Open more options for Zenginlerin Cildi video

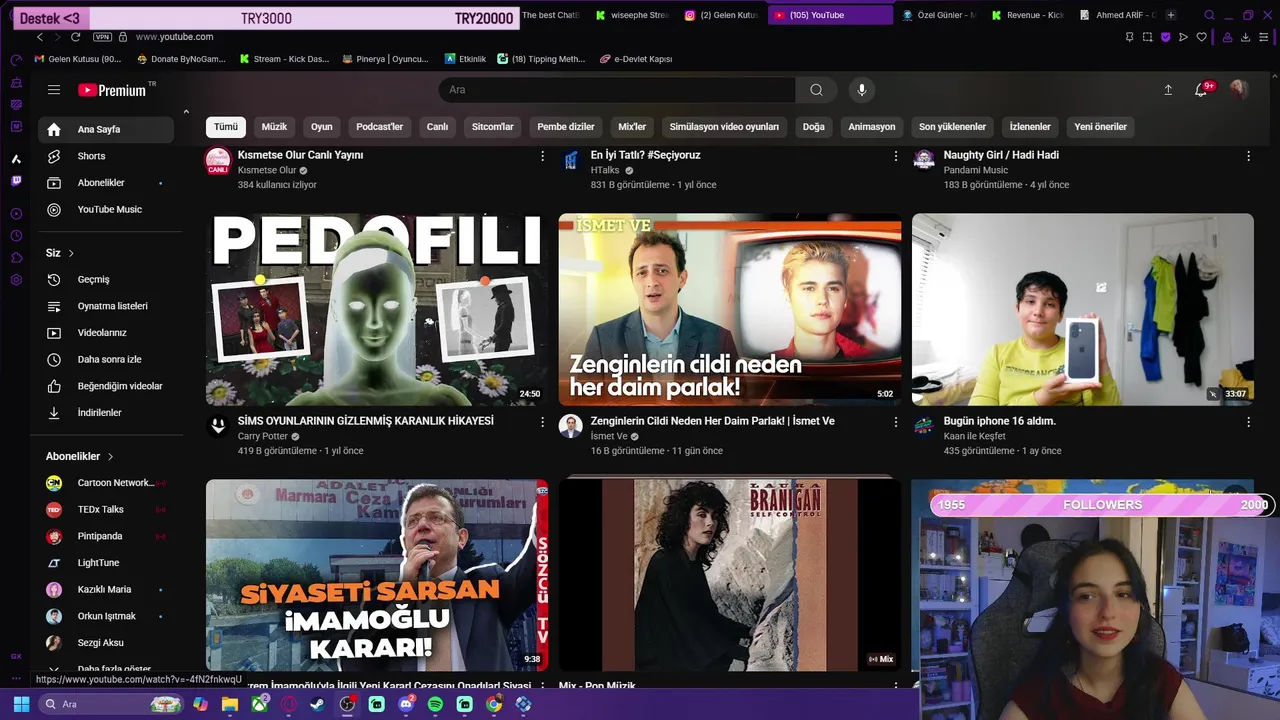896,422
